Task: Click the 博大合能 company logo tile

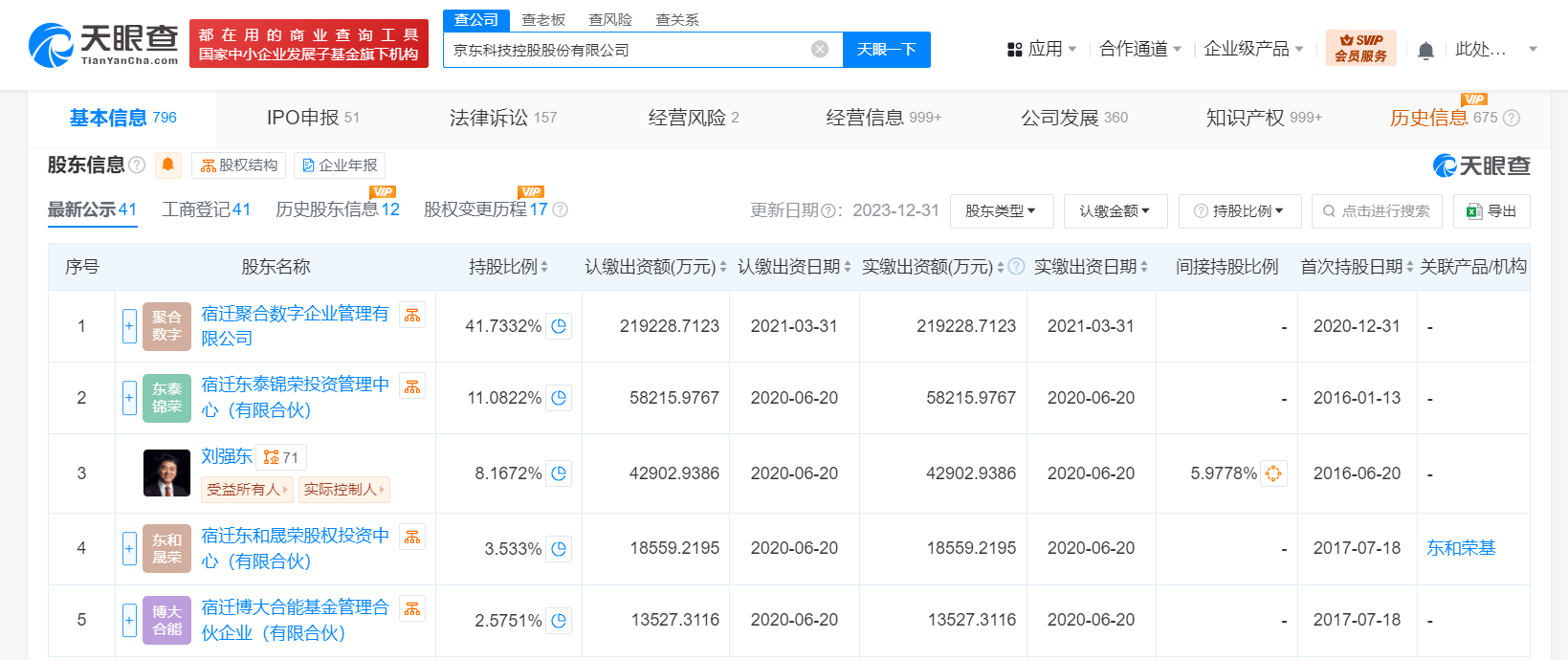Action: tap(166, 620)
